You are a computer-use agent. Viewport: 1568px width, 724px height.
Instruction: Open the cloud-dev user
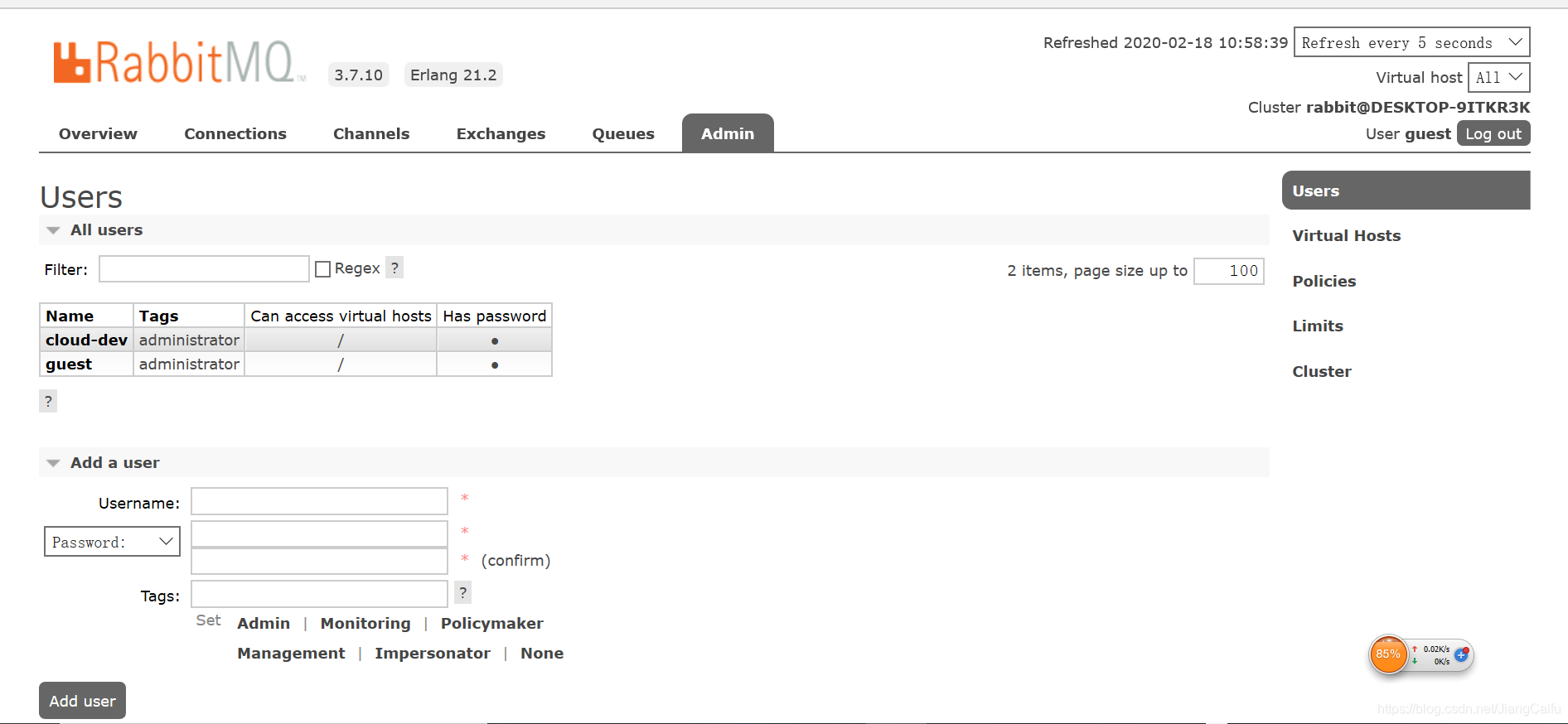pos(86,340)
